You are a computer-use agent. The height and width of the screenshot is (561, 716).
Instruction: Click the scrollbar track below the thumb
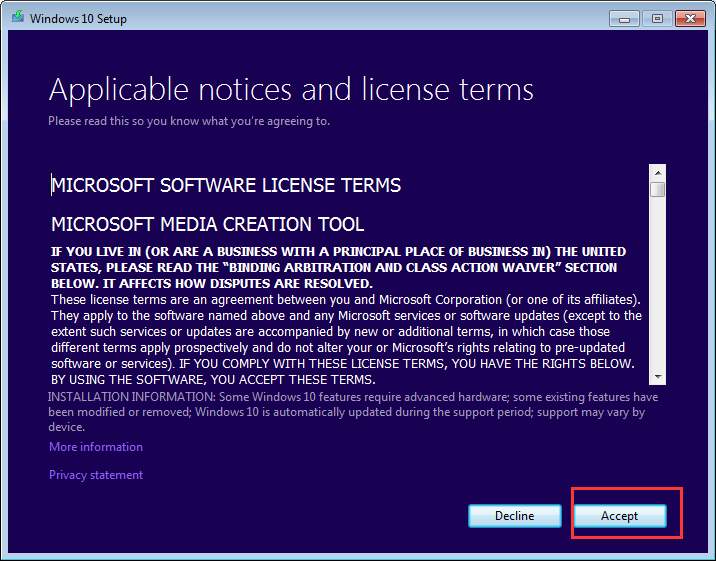[657, 290]
